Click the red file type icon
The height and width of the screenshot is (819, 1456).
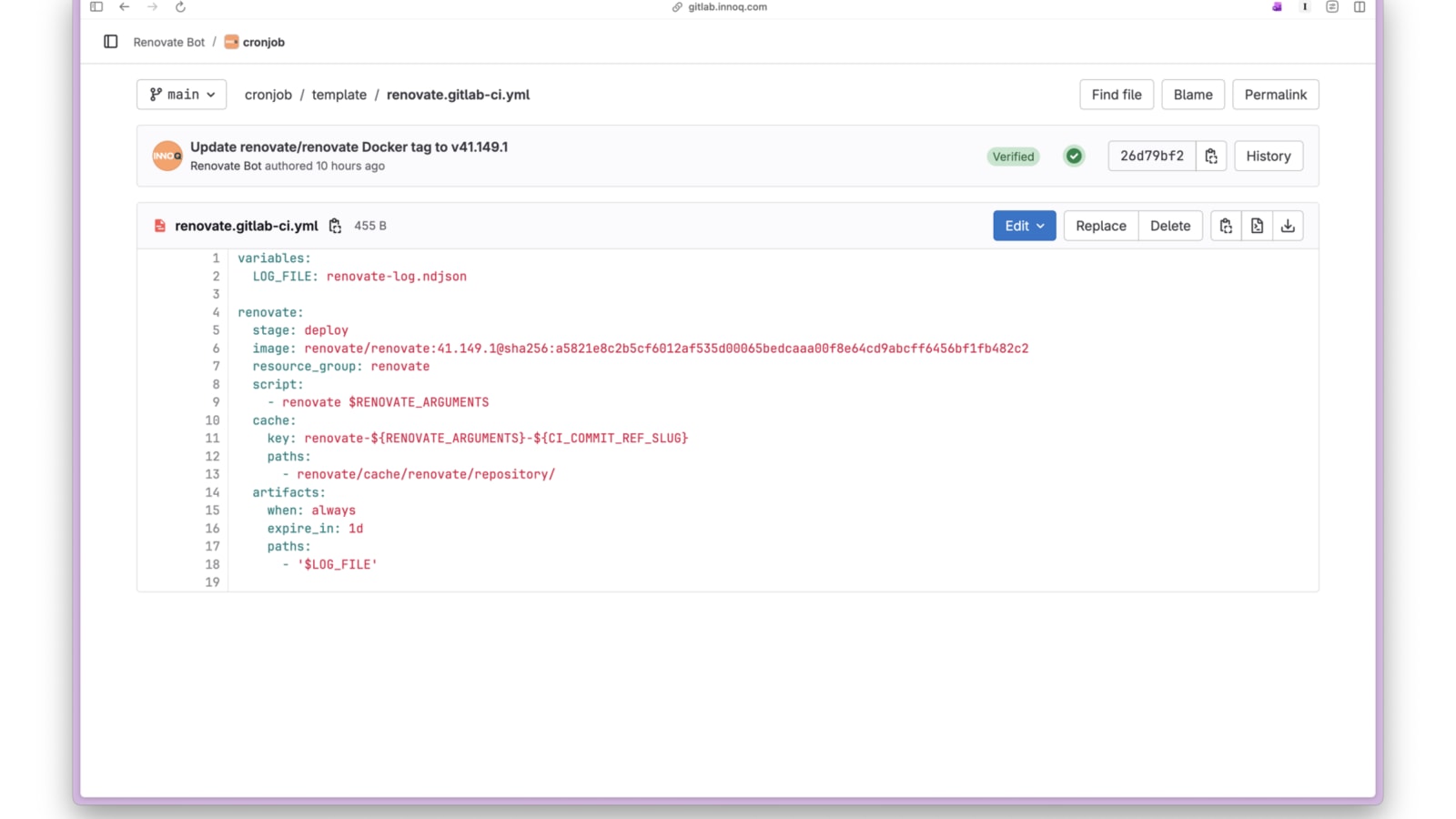point(160,226)
